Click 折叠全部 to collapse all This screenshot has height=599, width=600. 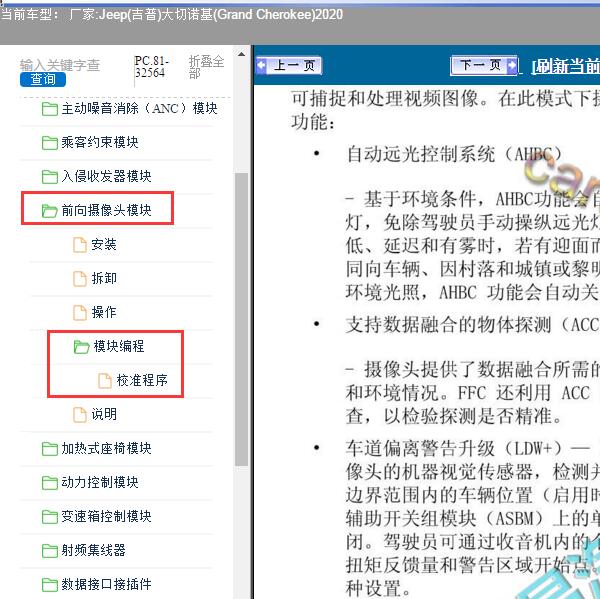tap(206, 67)
